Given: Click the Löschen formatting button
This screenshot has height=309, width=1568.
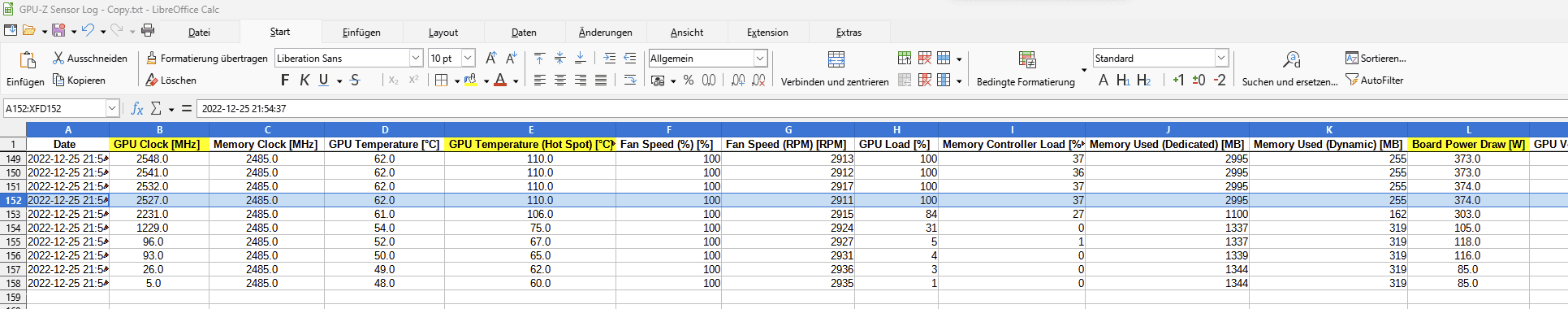Looking at the screenshot, I should coord(171,81).
